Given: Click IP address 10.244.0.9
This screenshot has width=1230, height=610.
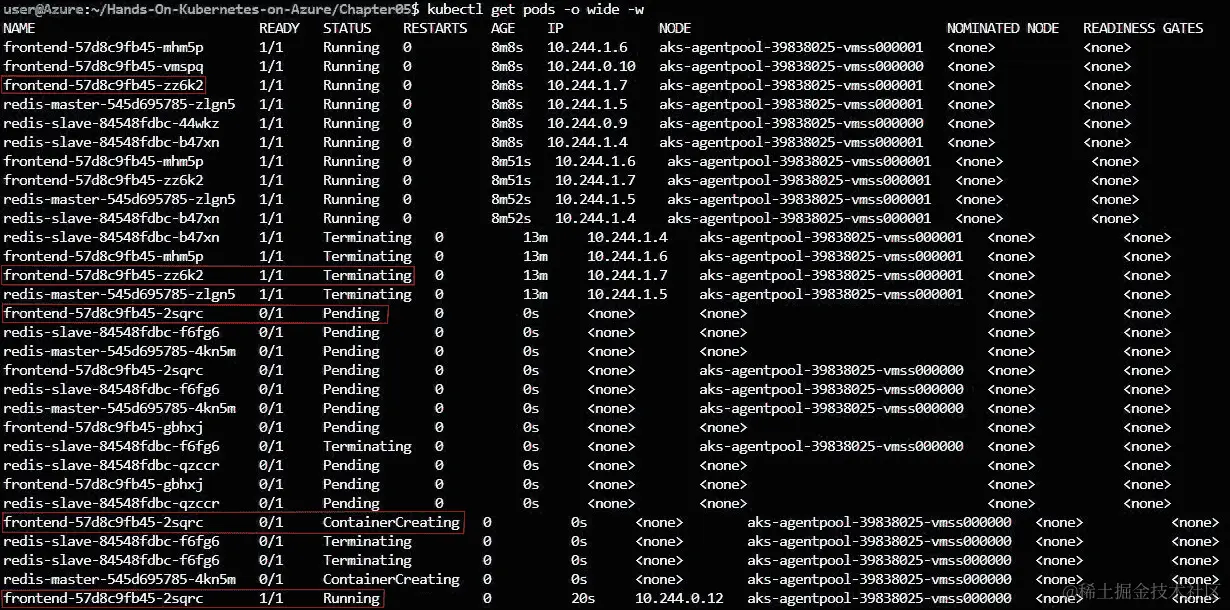Looking at the screenshot, I should point(587,123).
